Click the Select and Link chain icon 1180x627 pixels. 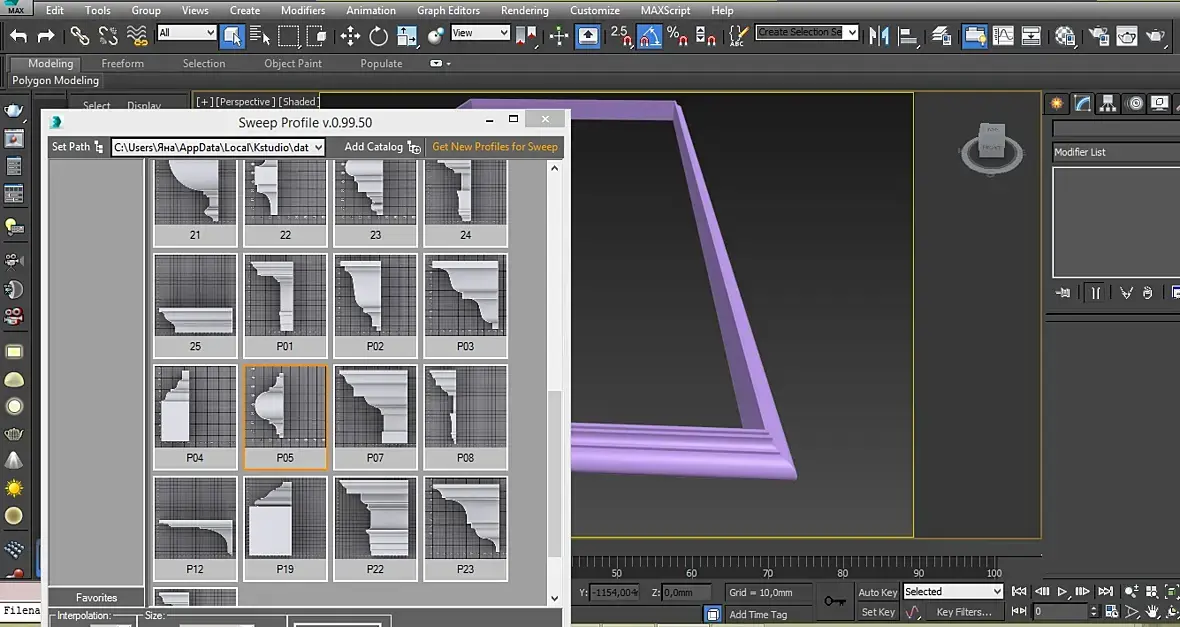80,36
